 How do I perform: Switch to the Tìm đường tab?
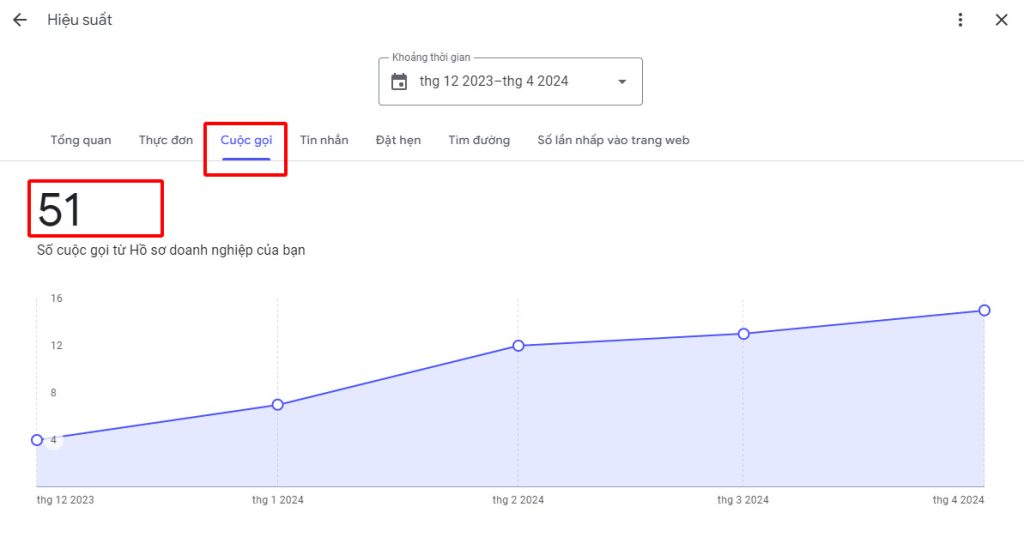(x=479, y=140)
